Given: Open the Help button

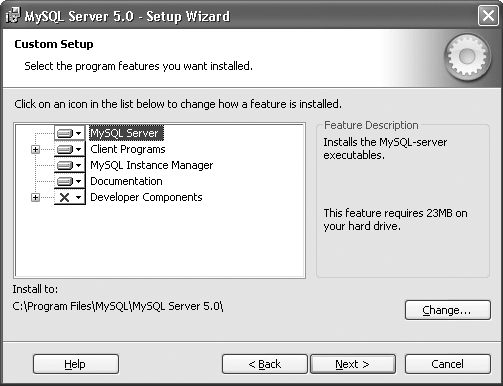Looking at the screenshot, I should (x=76, y=364).
